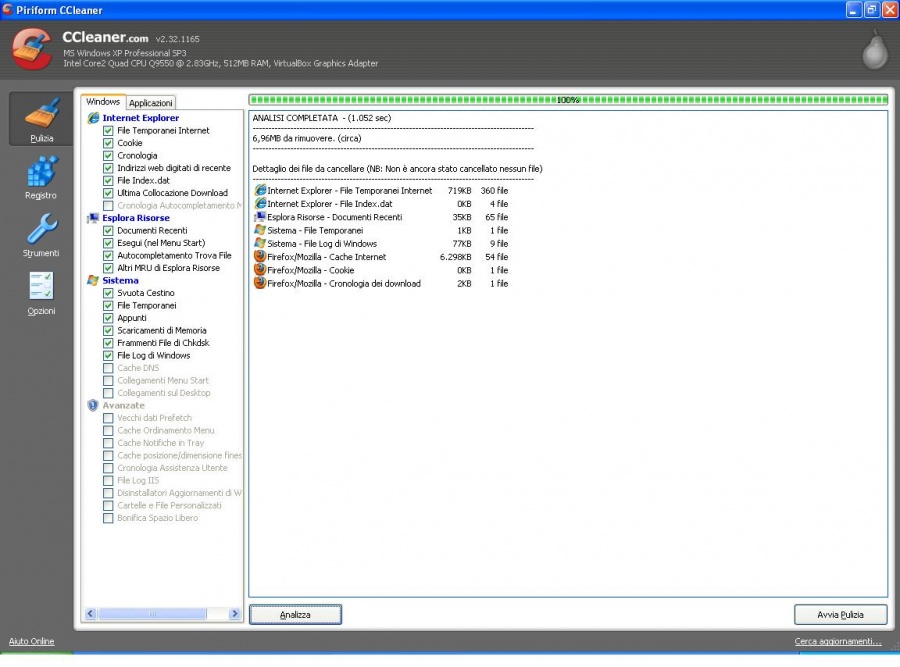Enable Vecchi dati Prefetch checkbox
Image resolution: width=900 pixels, height=667 pixels.
(108, 418)
